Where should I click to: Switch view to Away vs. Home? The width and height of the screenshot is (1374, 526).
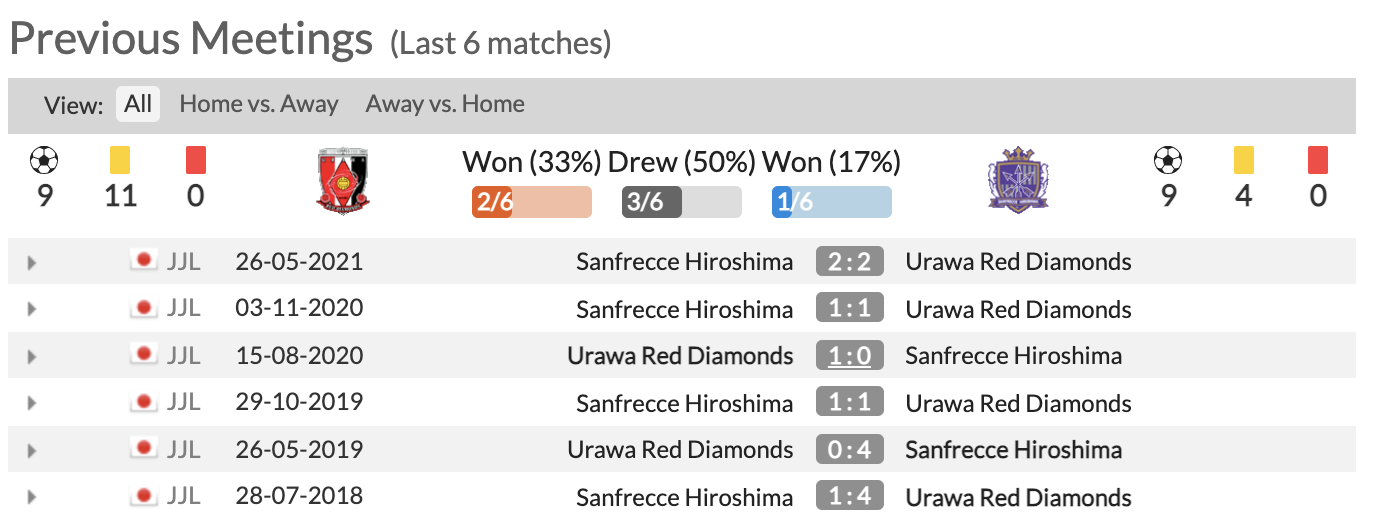445,103
